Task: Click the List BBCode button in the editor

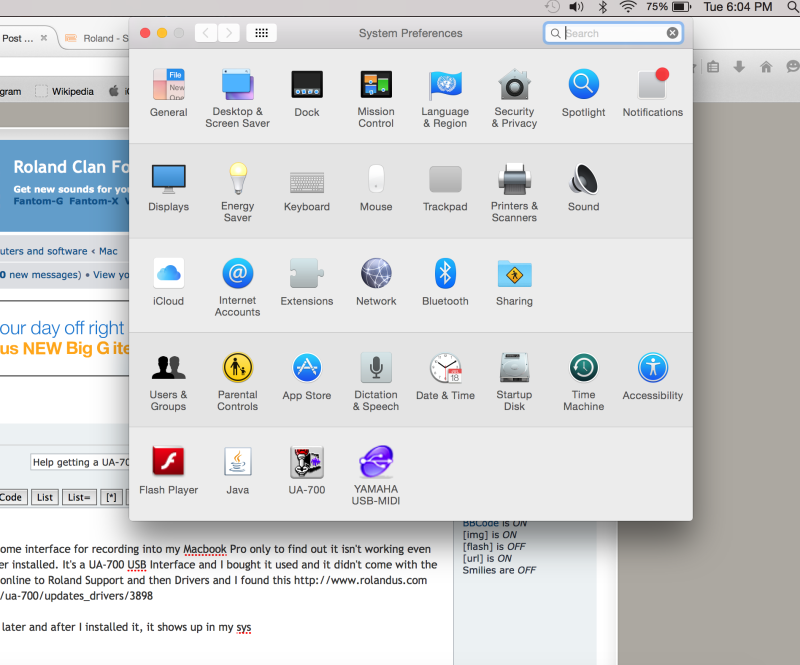Action: click(x=45, y=497)
